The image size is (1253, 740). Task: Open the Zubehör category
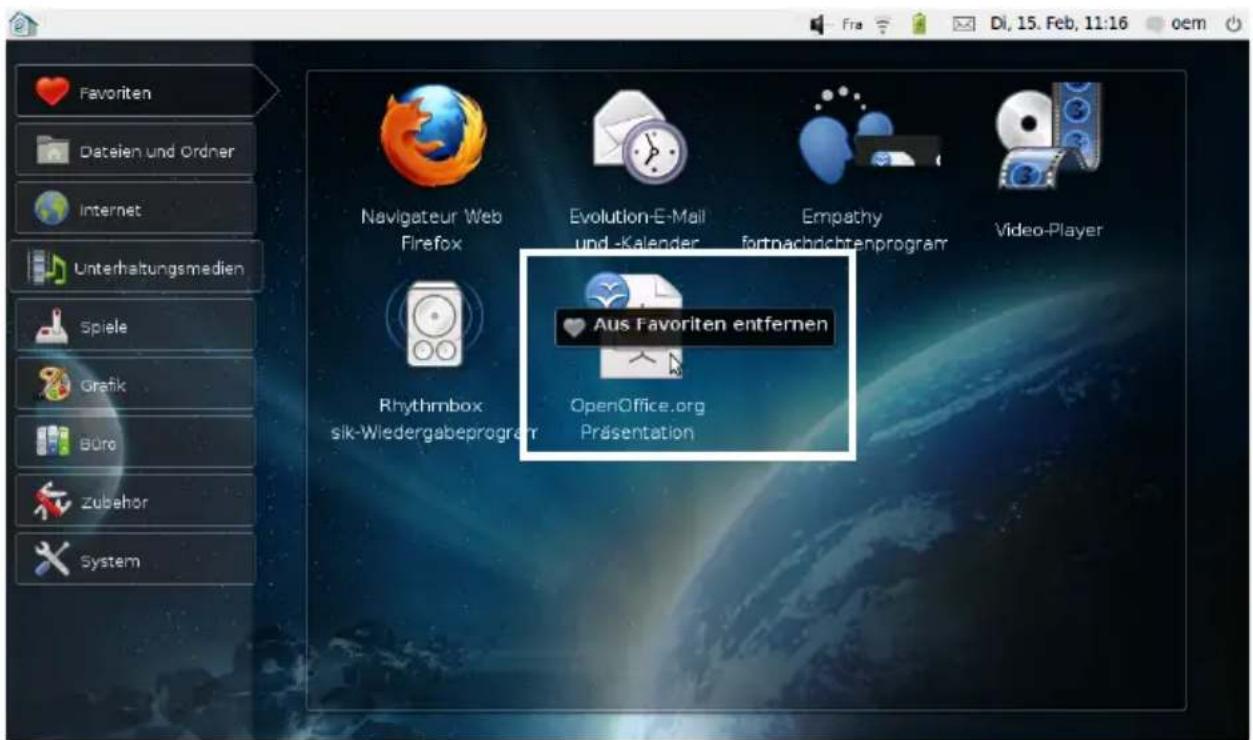point(136,502)
